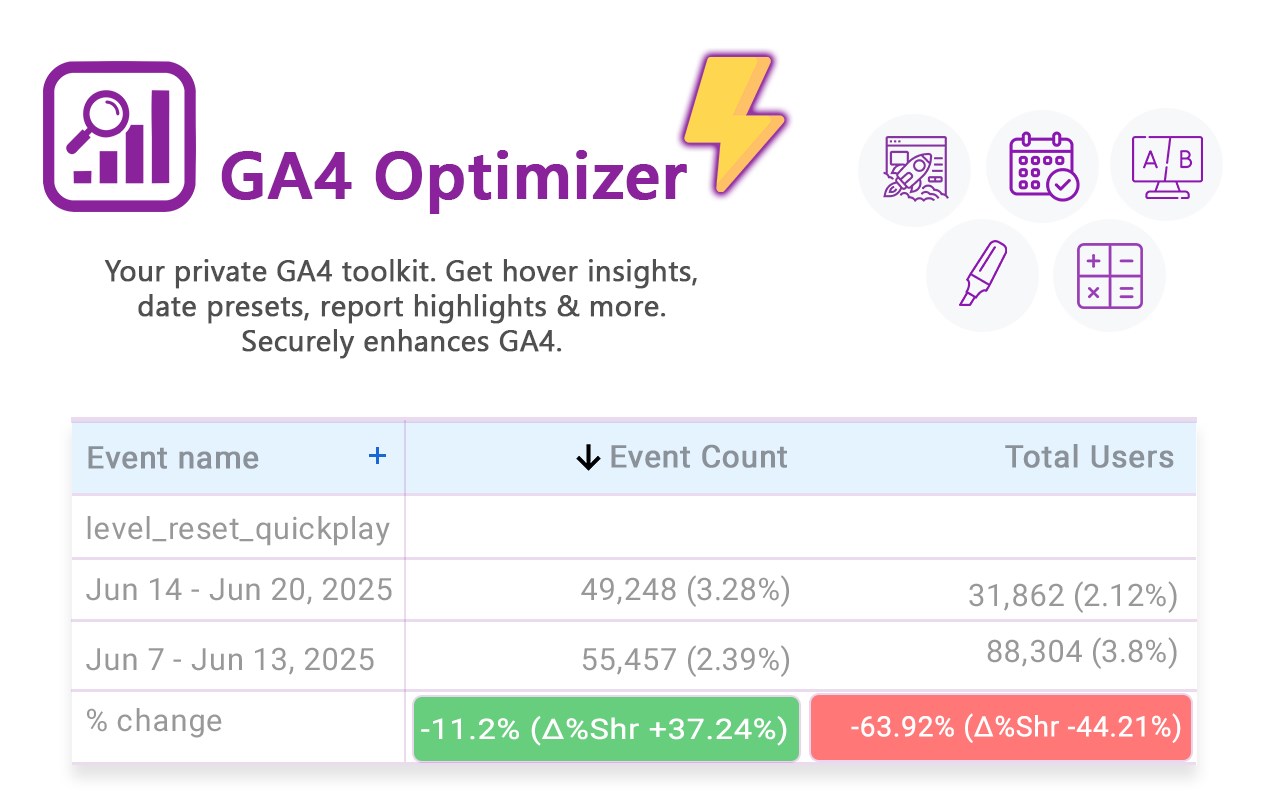This screenshot has width=1280, height=800.
Task: Click the 49,248 (3.28%) event count value
Action: tap(685, 589)
